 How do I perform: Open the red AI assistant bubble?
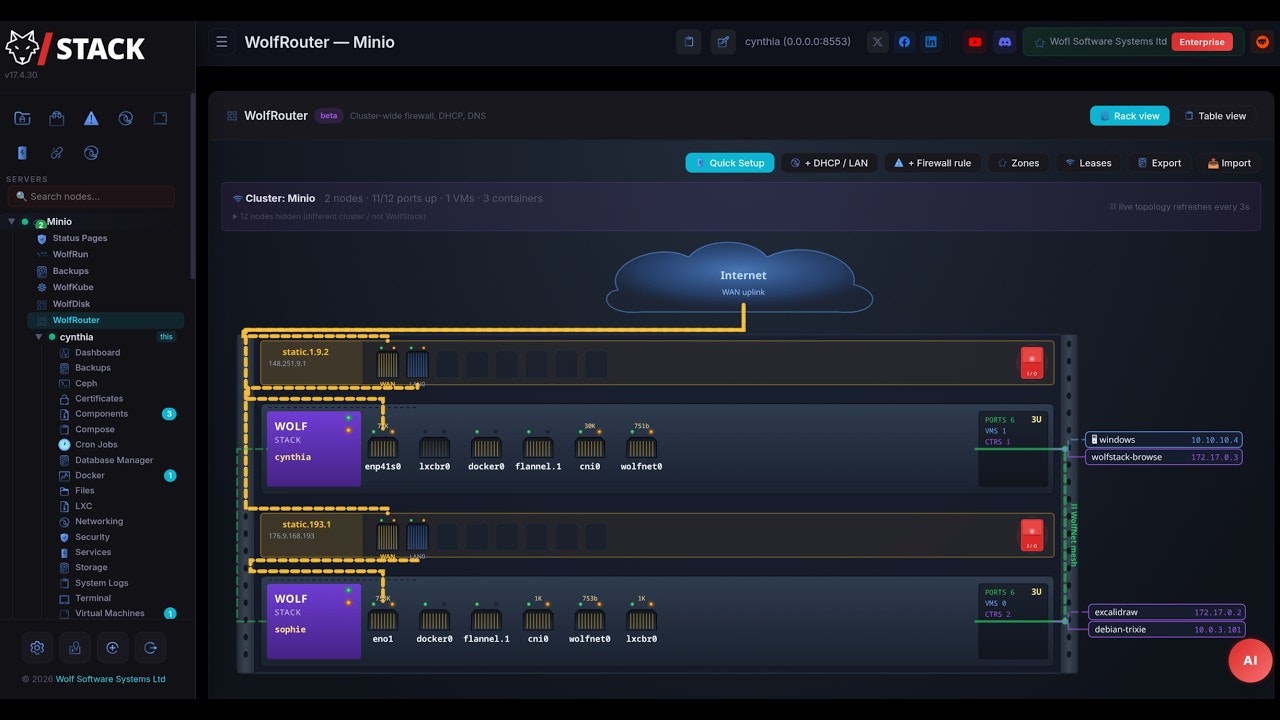pos(1250,661)
